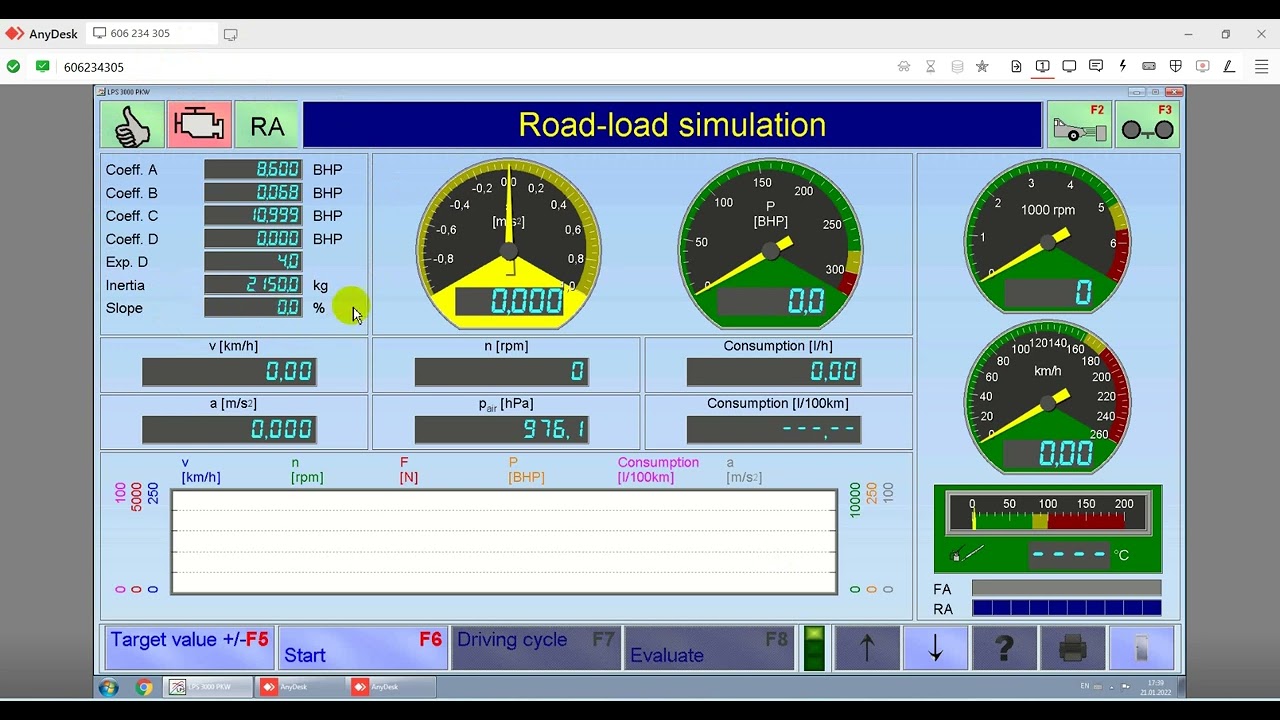The height and width of the screenshot is (720, 1280).
Task: Edit the Coeff. C value field
Action: point(253,216)
